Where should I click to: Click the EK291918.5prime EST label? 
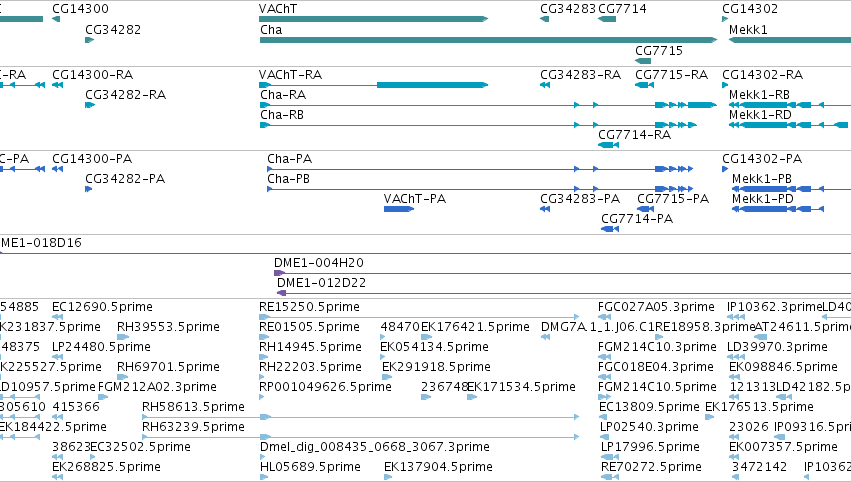436,367
